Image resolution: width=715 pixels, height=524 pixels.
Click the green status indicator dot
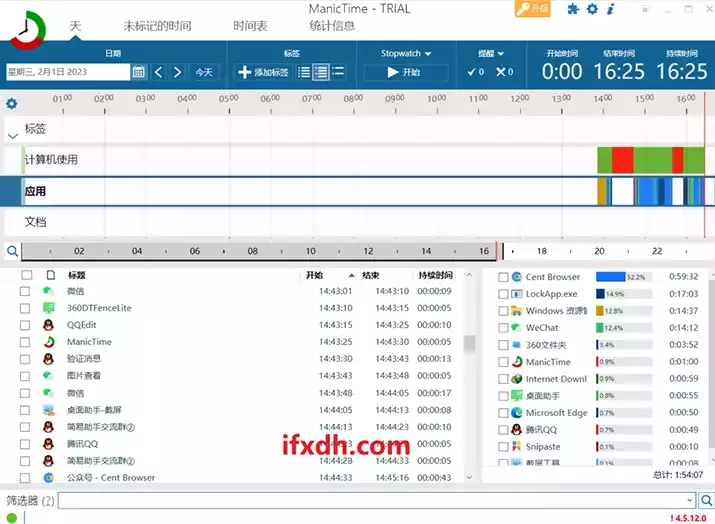click(x=11, y=518)
